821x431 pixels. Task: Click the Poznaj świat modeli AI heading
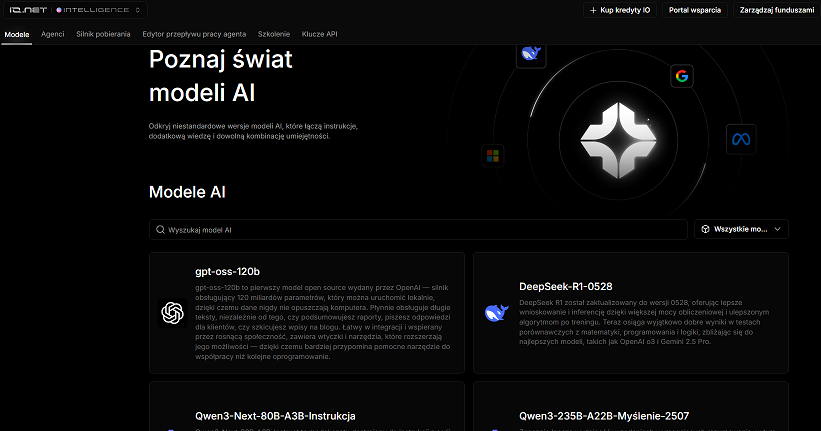pyautogui.click(x=220, y=76)
